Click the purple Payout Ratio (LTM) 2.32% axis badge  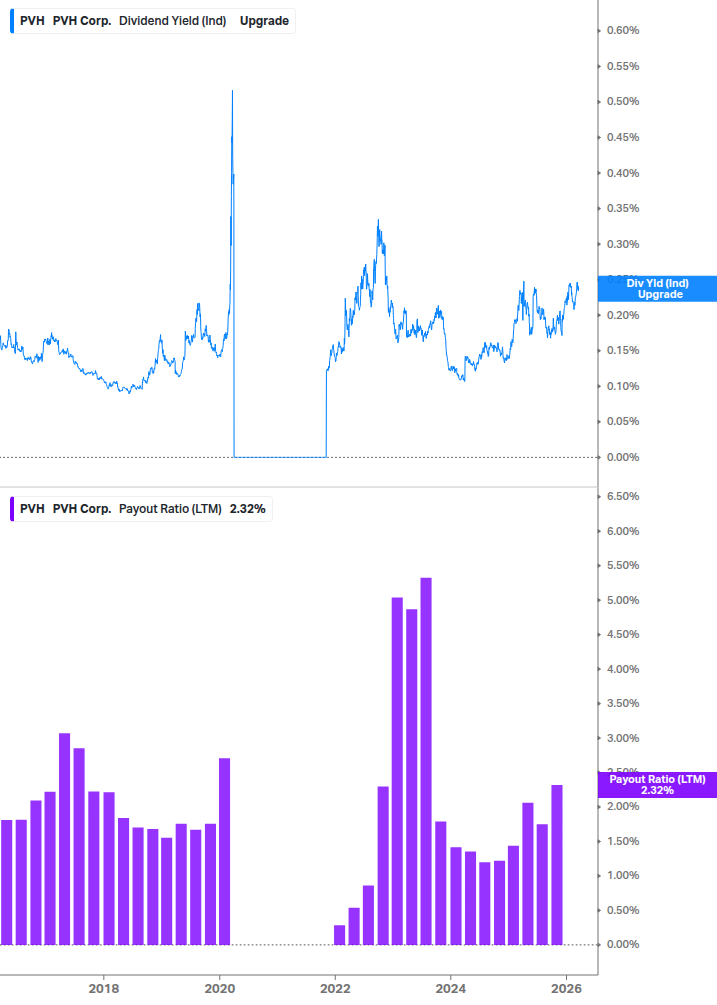tap(656, 783)
